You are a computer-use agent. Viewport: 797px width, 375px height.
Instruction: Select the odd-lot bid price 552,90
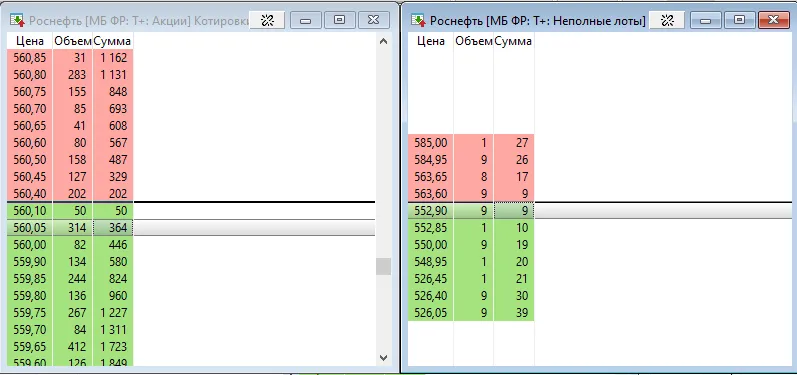431,211
